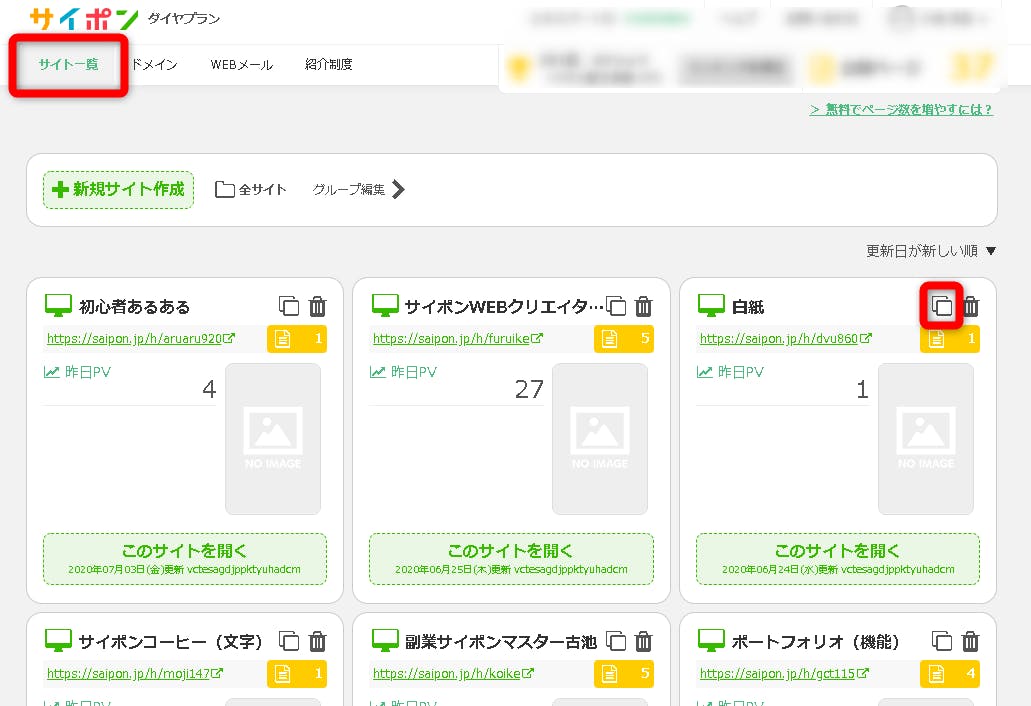Click trash icon on ポートフォリオ（機能） card
This screenshot has height=706, width=1031.
coord(970,641)
